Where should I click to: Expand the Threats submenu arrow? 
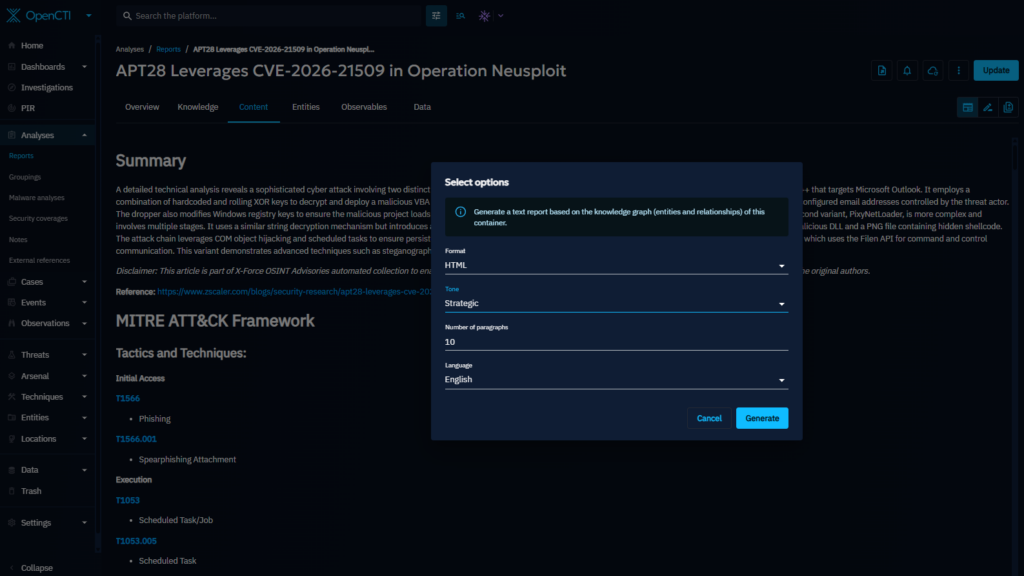(84, 355)
